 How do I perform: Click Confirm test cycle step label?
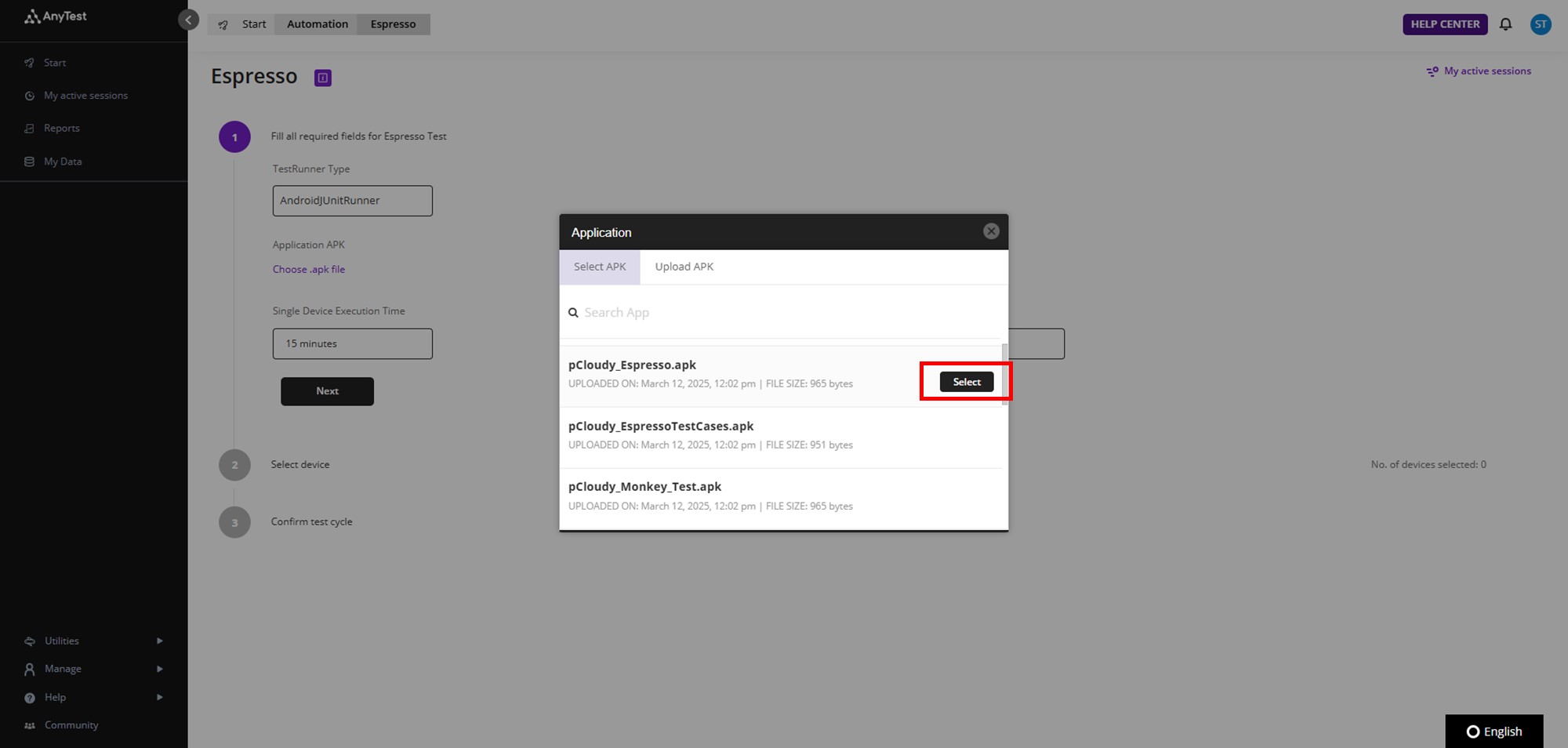click(311, 522)
